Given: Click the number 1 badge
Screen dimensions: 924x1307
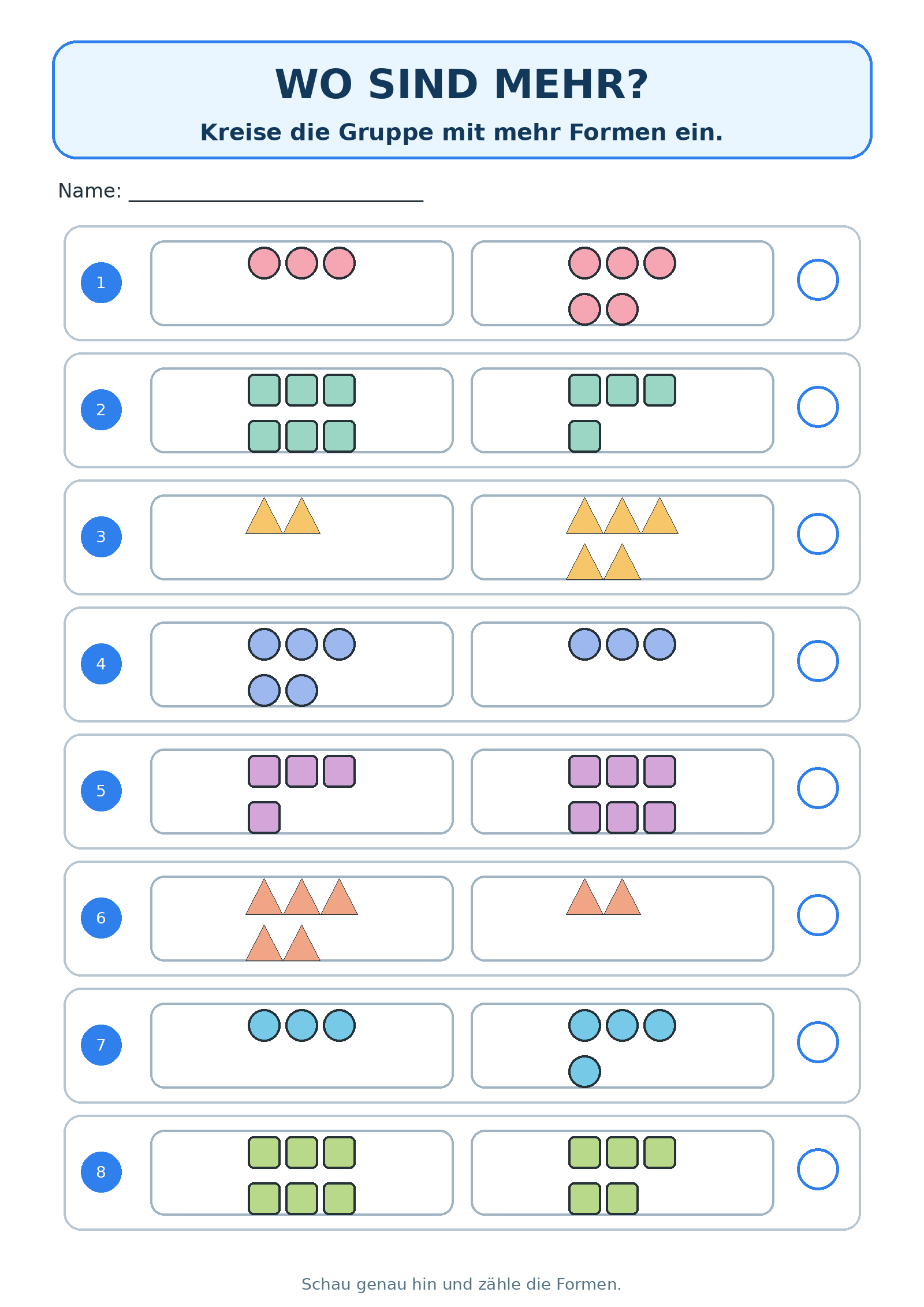Looking at the screenshot, I should pyautogui.click(x=101, y=282).
